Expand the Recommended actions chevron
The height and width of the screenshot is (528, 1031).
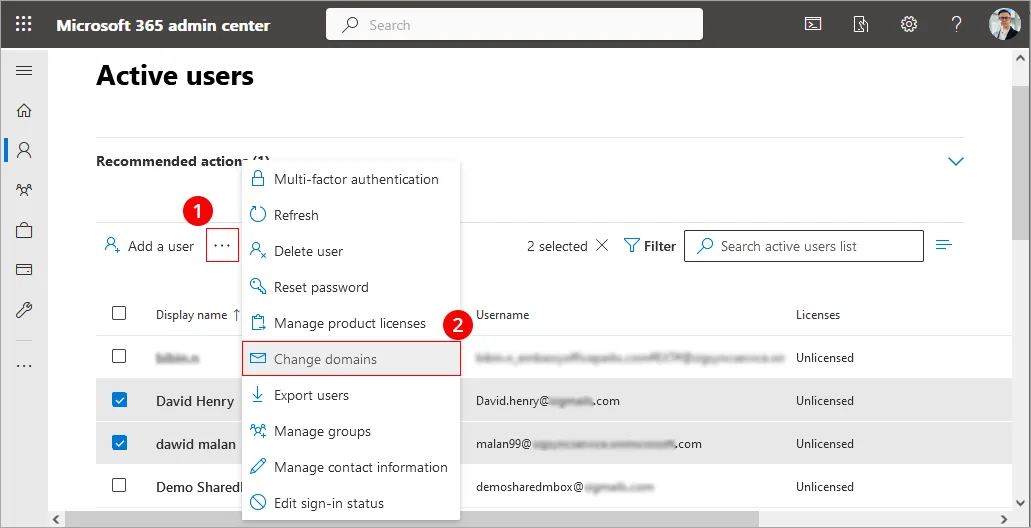(955, 161)
